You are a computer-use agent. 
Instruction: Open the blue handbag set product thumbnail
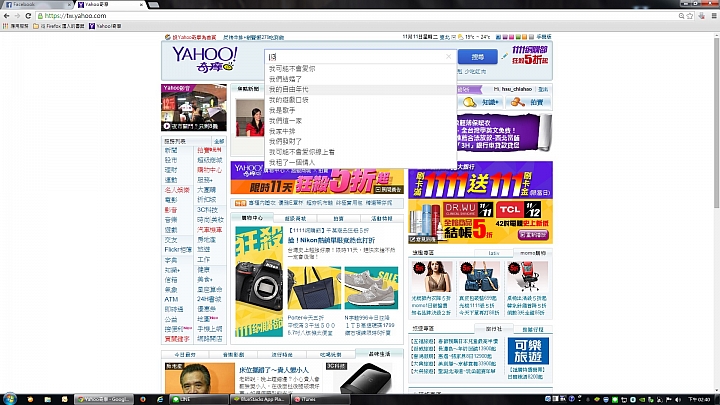pyautogui.click(x=480, y=276)
